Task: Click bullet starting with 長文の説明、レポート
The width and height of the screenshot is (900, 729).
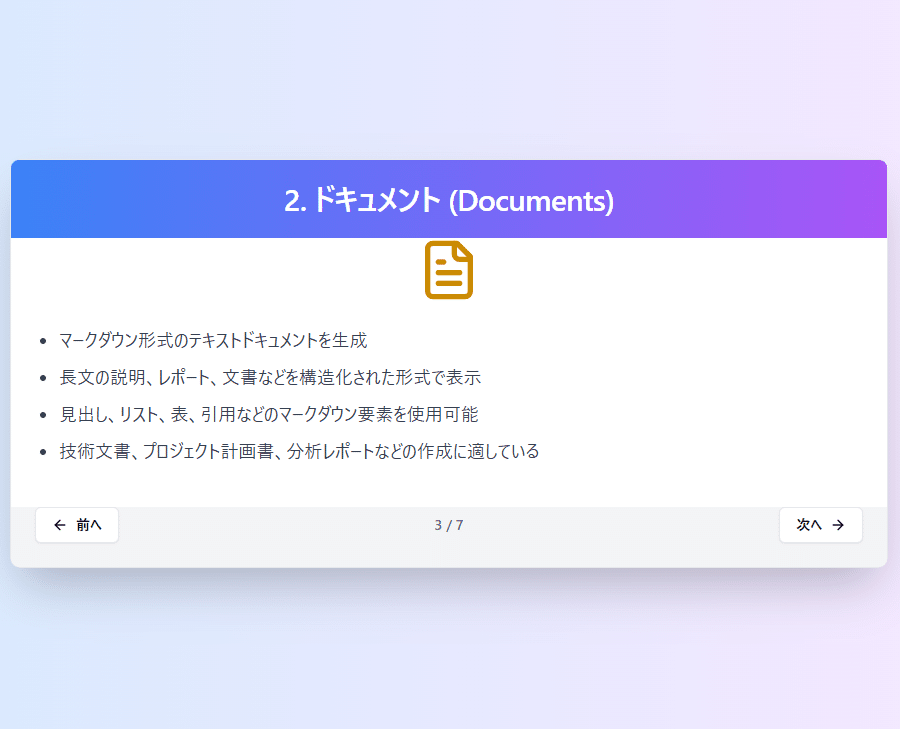Action: (270, 377)
